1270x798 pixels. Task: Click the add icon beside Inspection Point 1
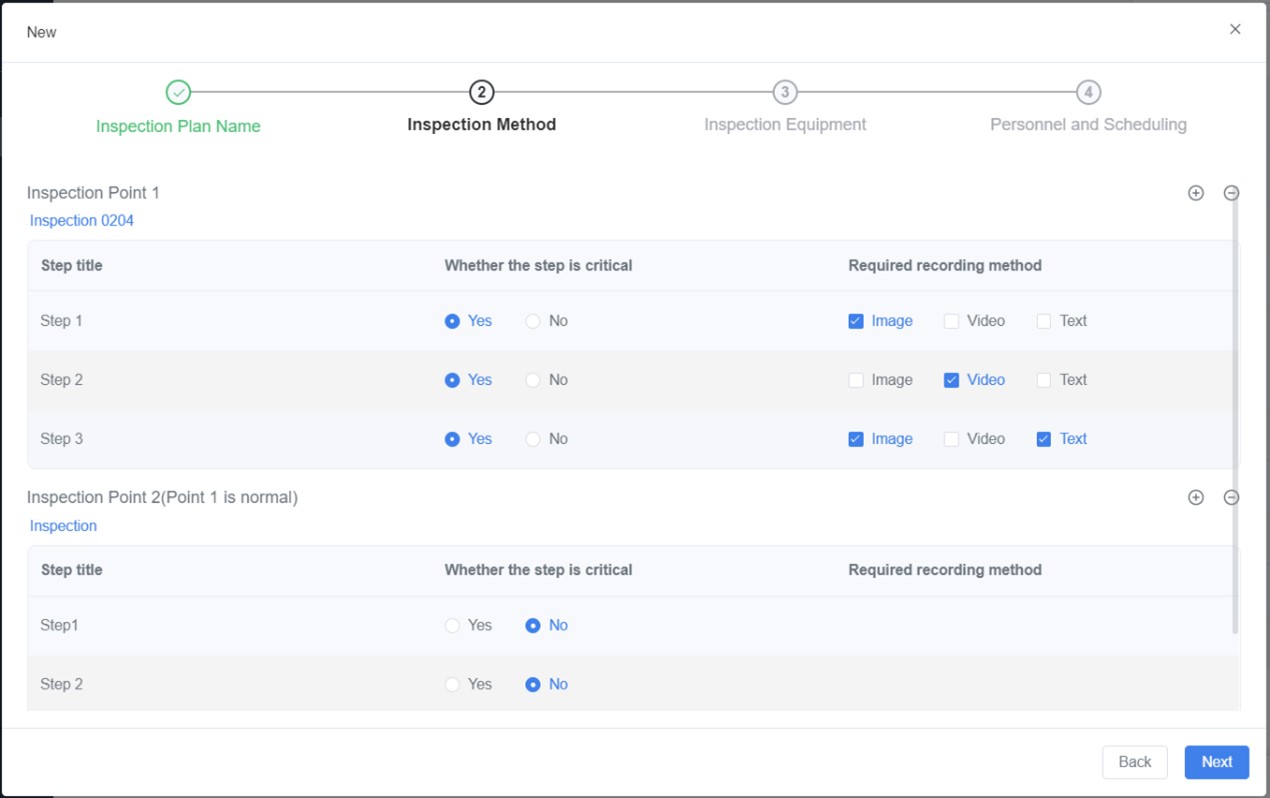coord(1196,192)
